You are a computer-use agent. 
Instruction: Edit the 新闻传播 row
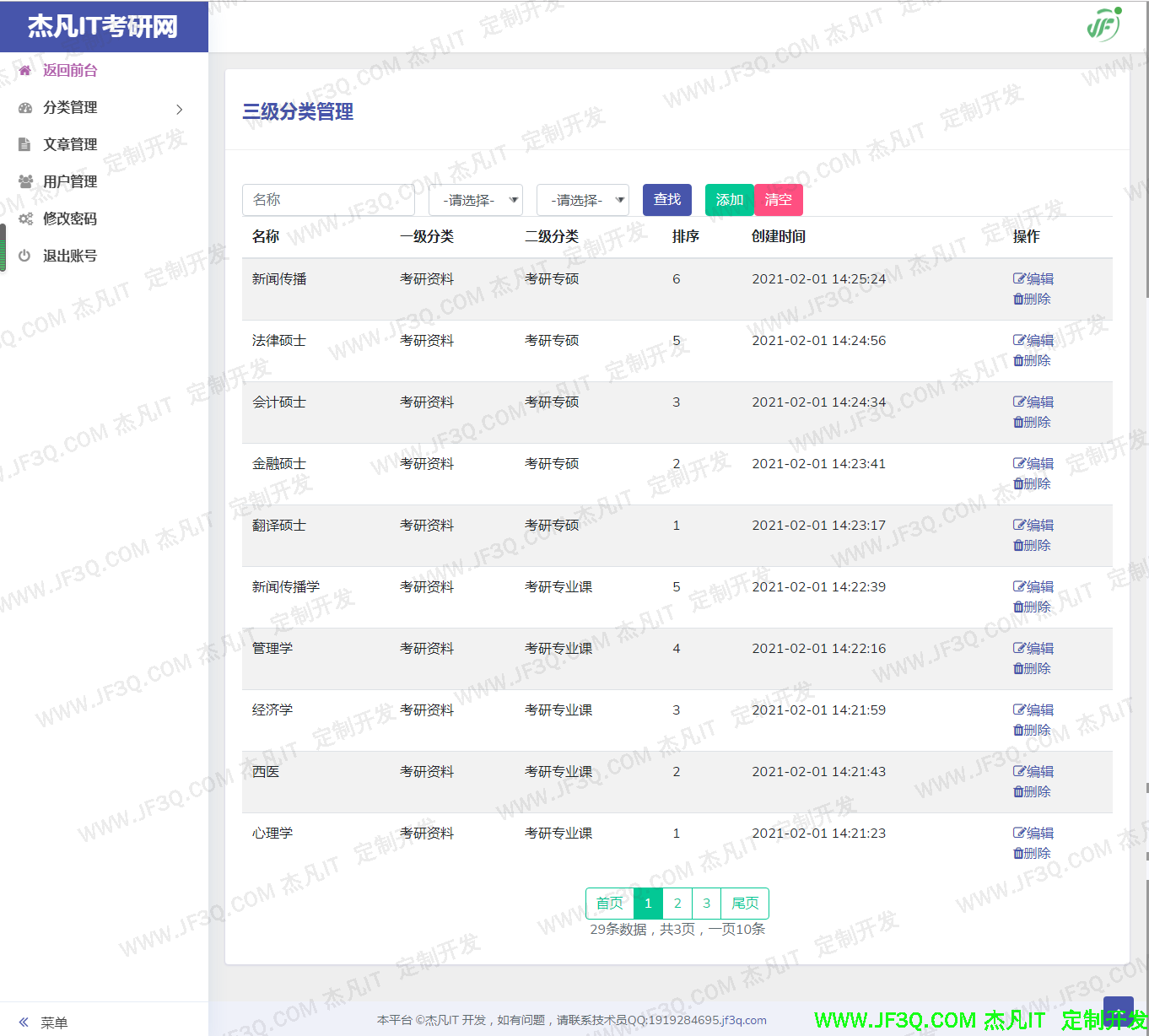pos(1033,279)
